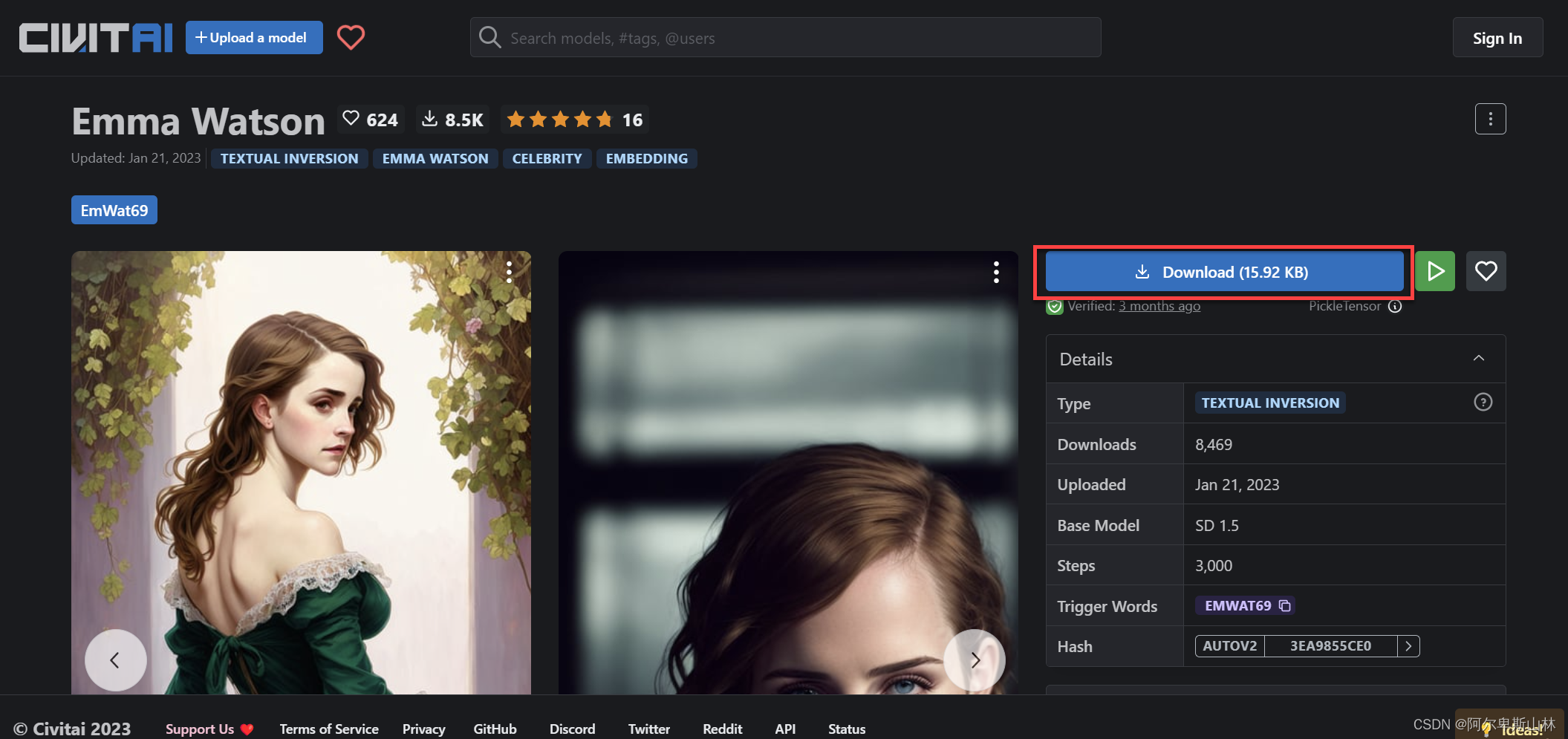Select the CELEBRITY tag
Screen dimensions: 1568x739
[x=547, y=159]
